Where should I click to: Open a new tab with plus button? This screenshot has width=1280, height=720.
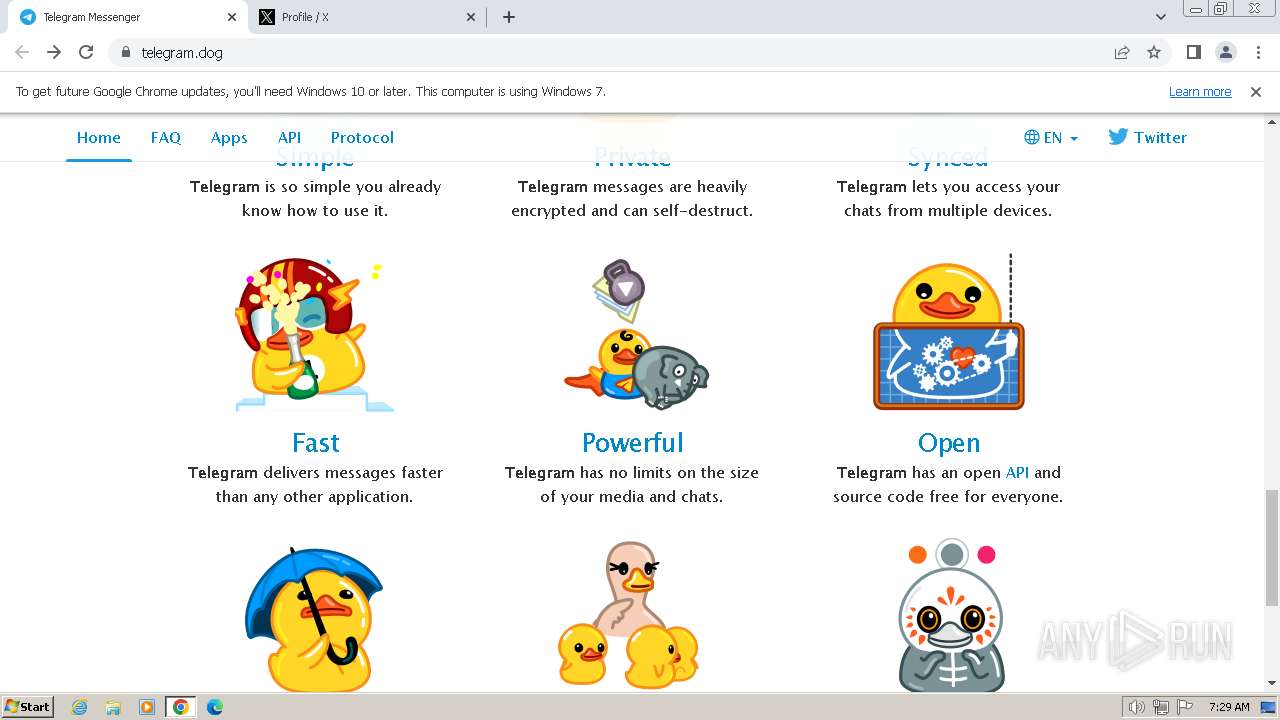tap(509, 17)
